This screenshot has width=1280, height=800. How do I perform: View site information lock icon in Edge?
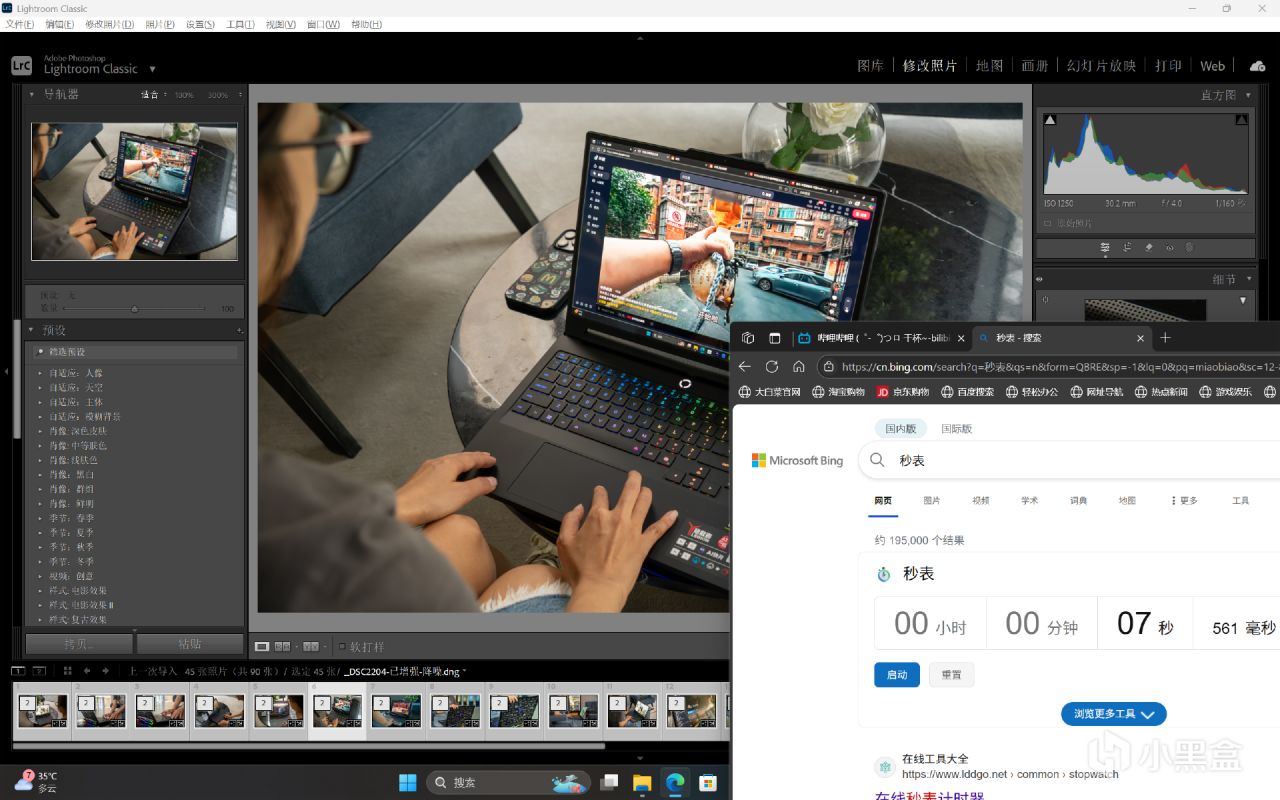click(x=827, y=367)
